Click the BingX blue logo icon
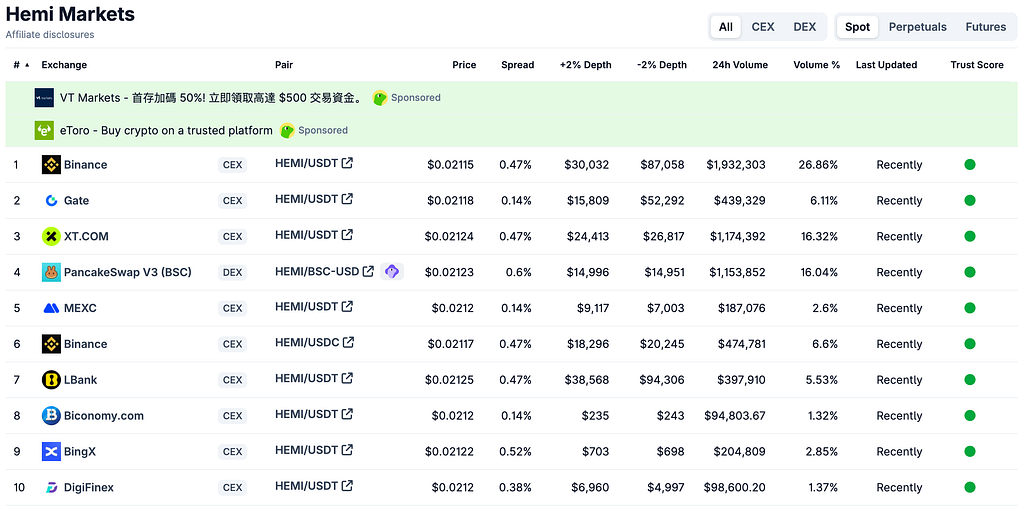 tap(51, 452)
